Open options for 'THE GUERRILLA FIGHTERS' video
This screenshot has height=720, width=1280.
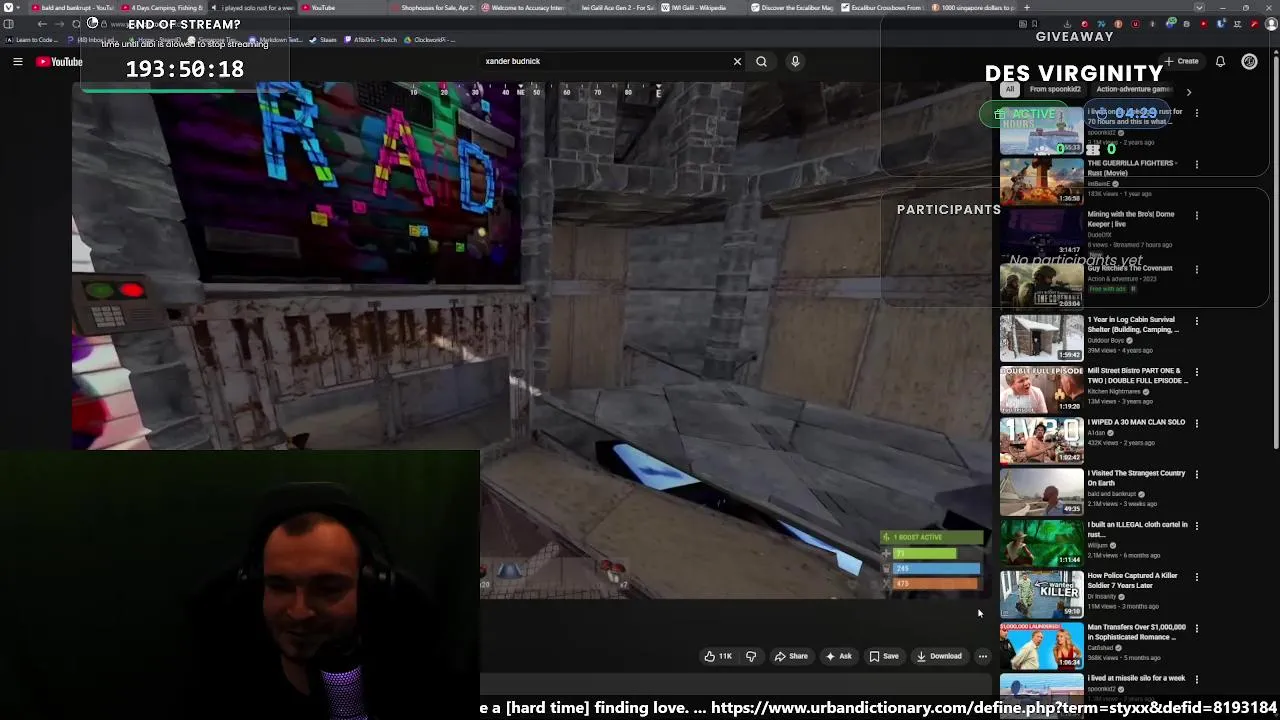click(1197, 164)
